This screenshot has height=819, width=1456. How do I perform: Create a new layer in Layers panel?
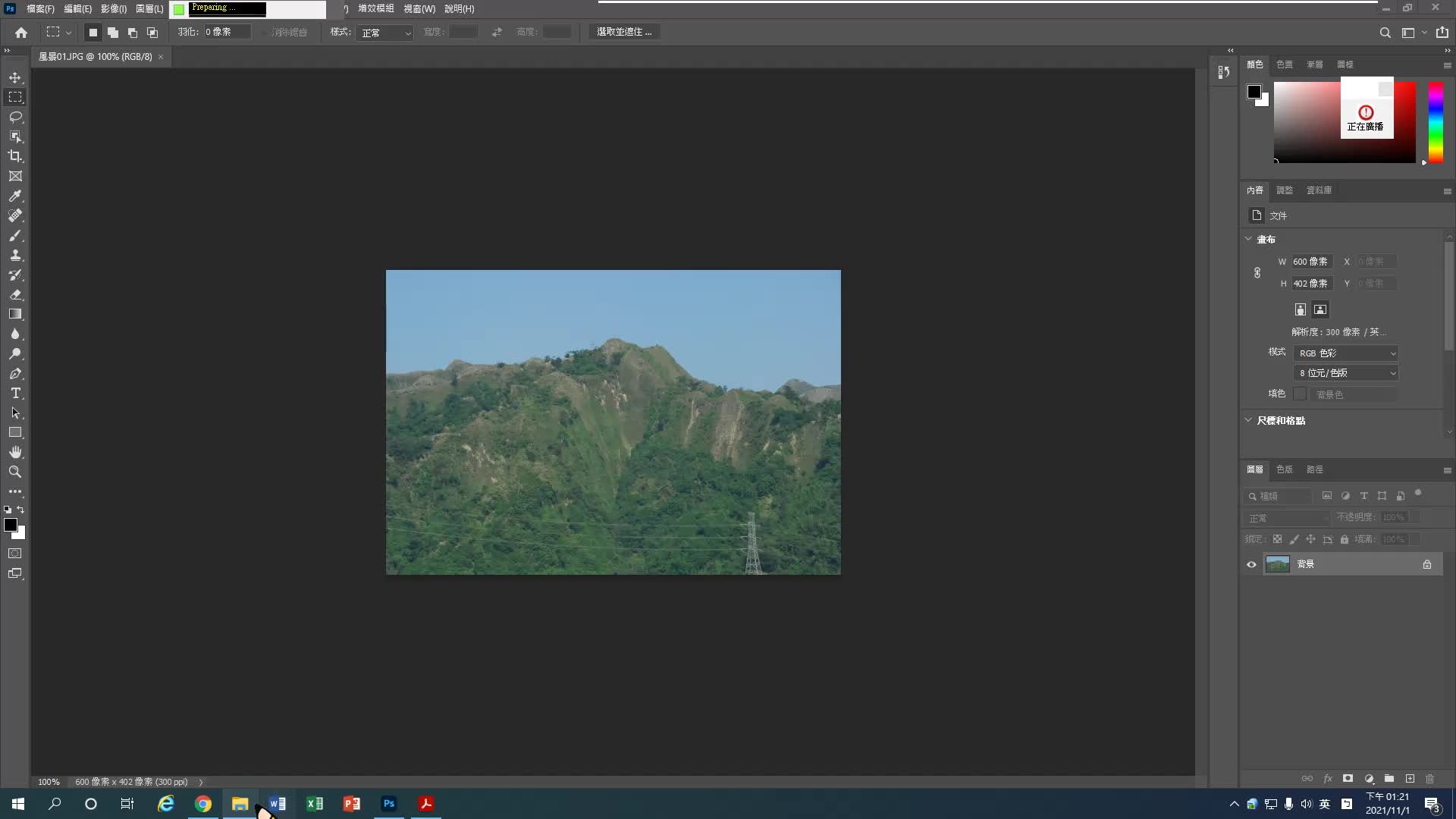pyautogui.click(x=1410, y=779)
